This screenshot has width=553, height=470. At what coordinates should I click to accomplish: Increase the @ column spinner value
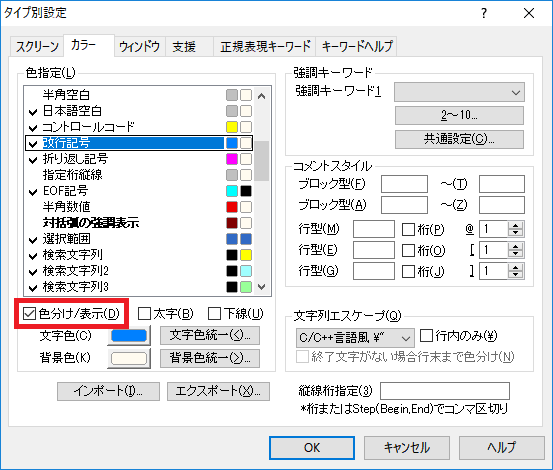[516, 226]
